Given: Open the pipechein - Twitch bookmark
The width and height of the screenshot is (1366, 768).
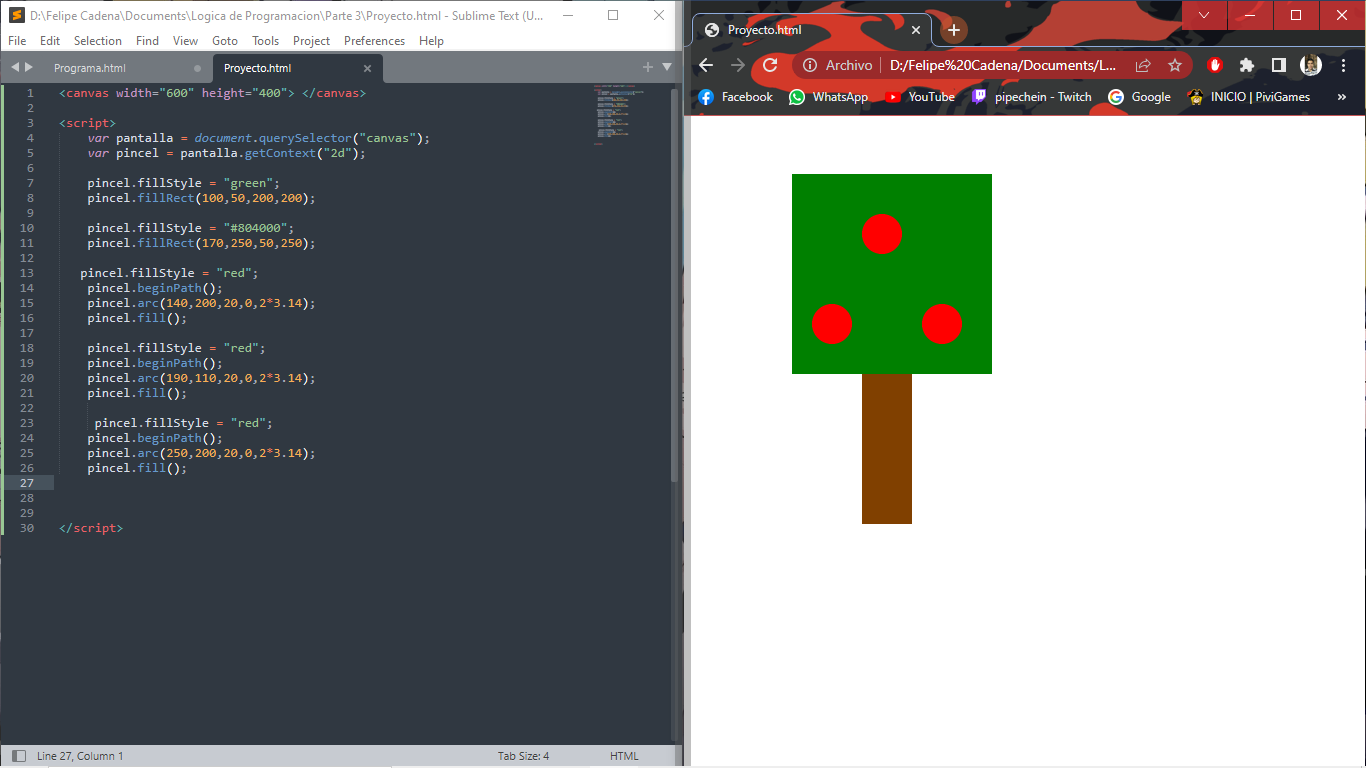Looking at the screenshot, I should tap(1031, 97).
